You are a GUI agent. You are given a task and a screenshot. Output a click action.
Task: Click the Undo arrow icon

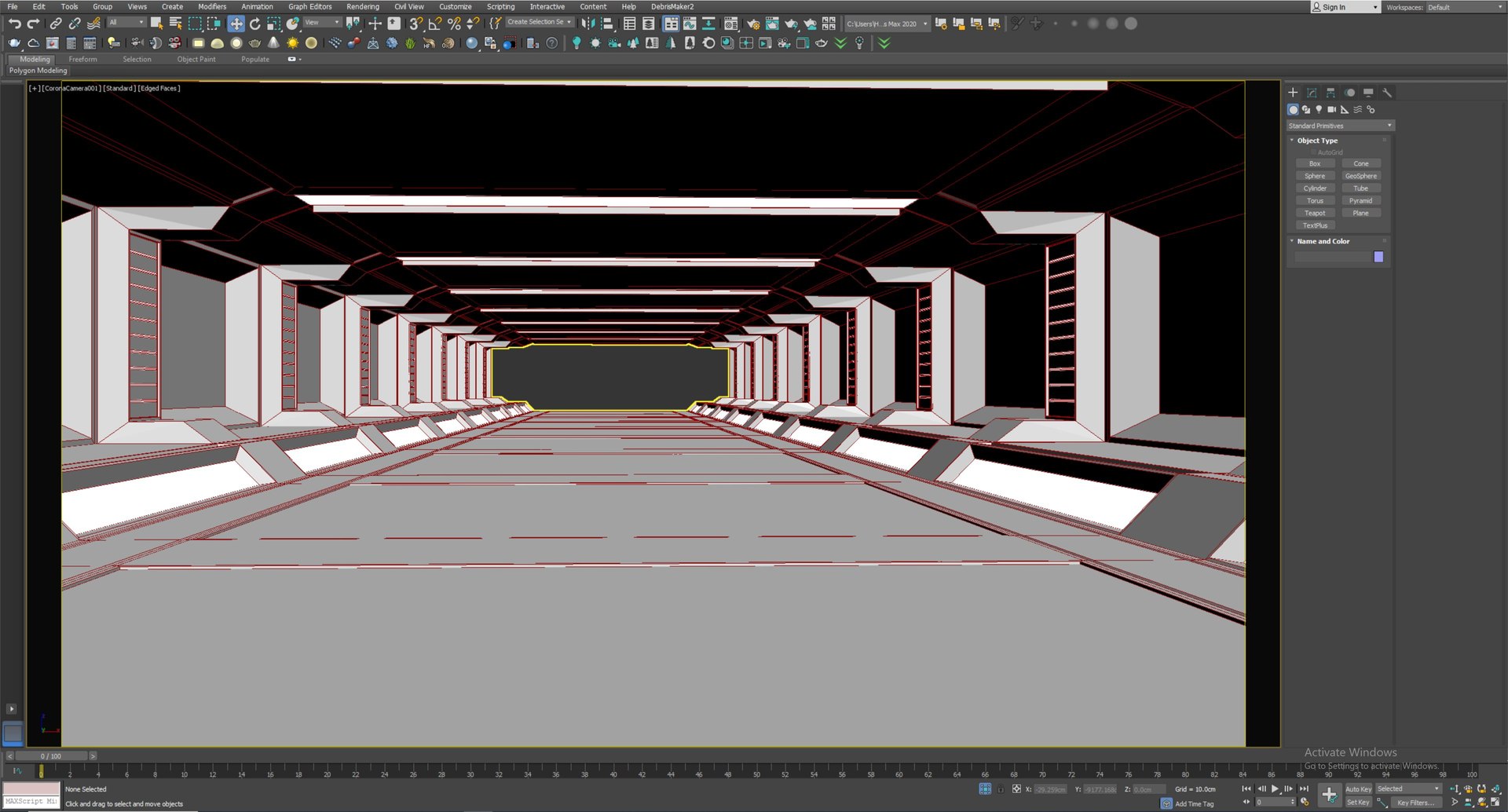tap(14, 24)
